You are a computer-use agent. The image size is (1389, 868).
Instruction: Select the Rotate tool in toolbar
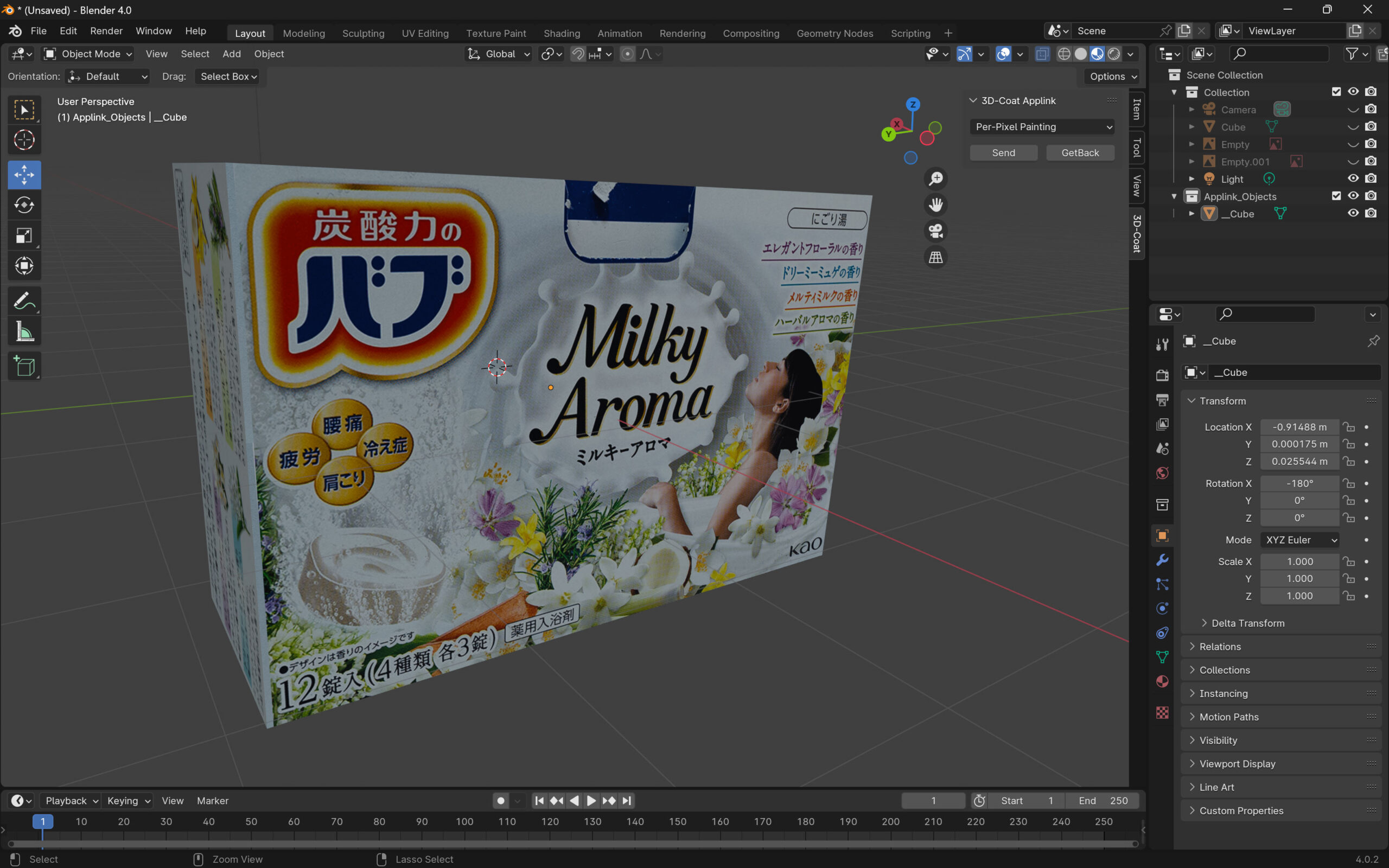click(x=24, y=205)
